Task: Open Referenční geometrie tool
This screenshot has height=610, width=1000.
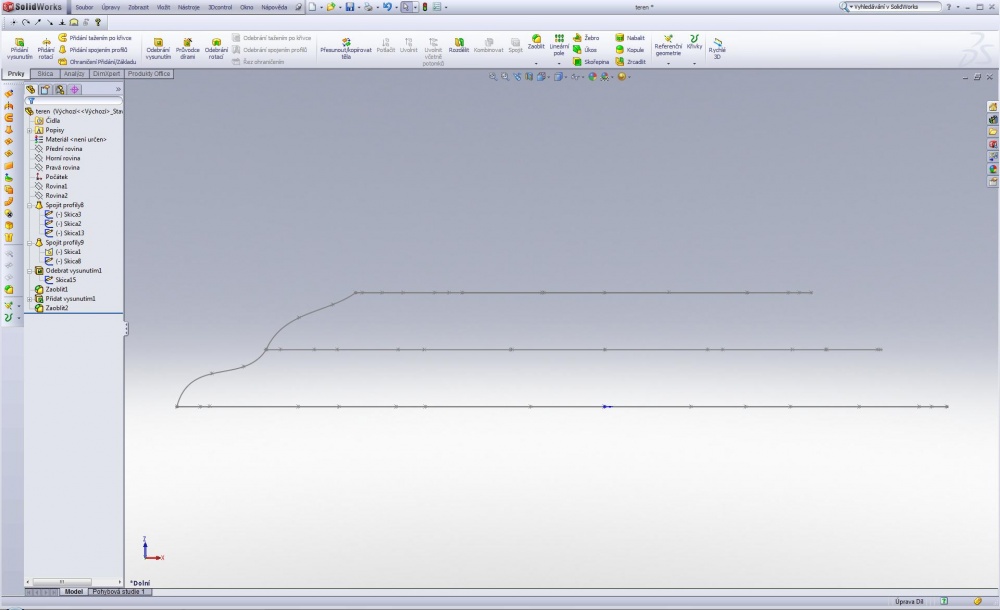Action: pyautogui.click(x=668, y=46)
